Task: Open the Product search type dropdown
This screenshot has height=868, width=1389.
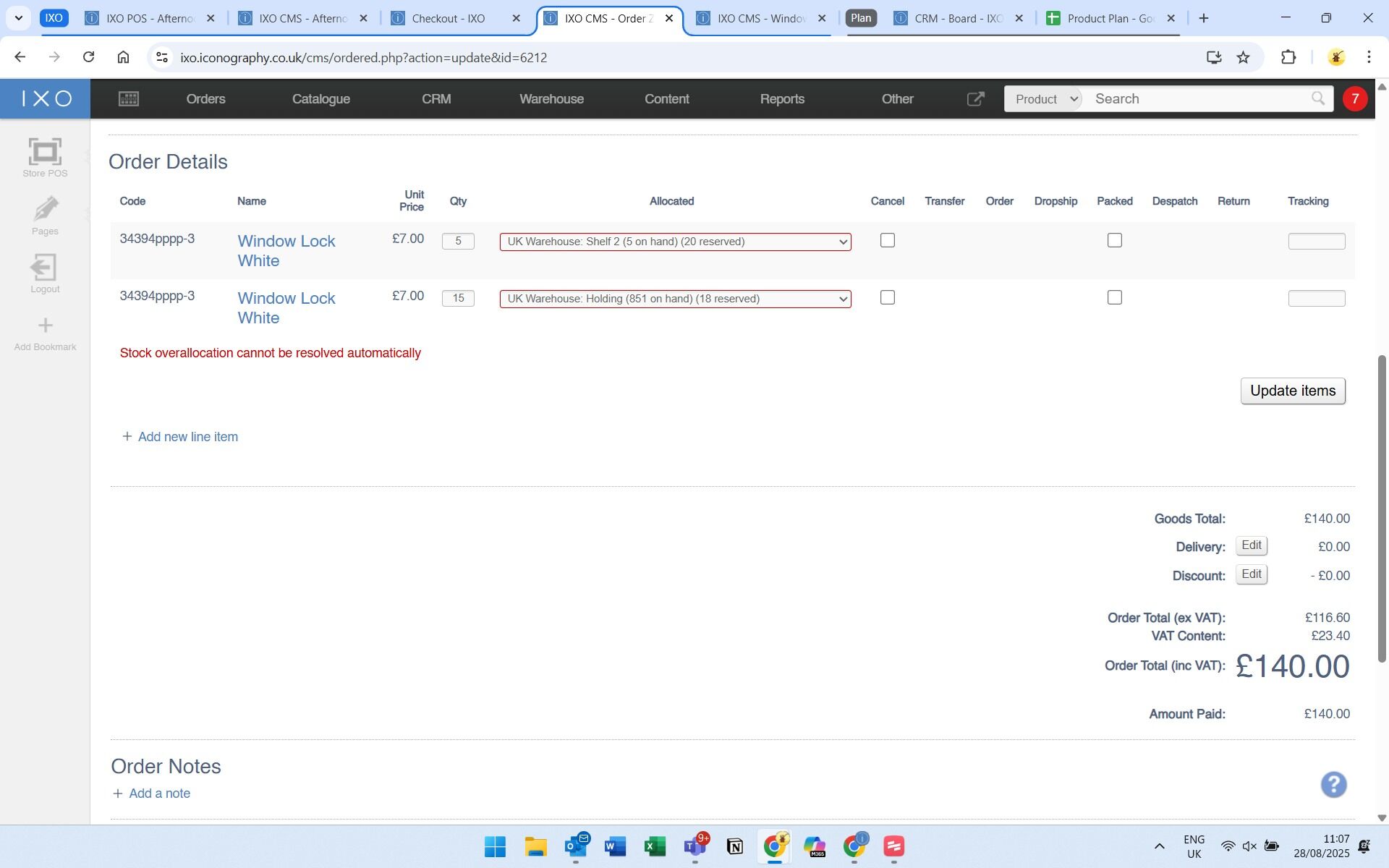Action: (1043, 99)
